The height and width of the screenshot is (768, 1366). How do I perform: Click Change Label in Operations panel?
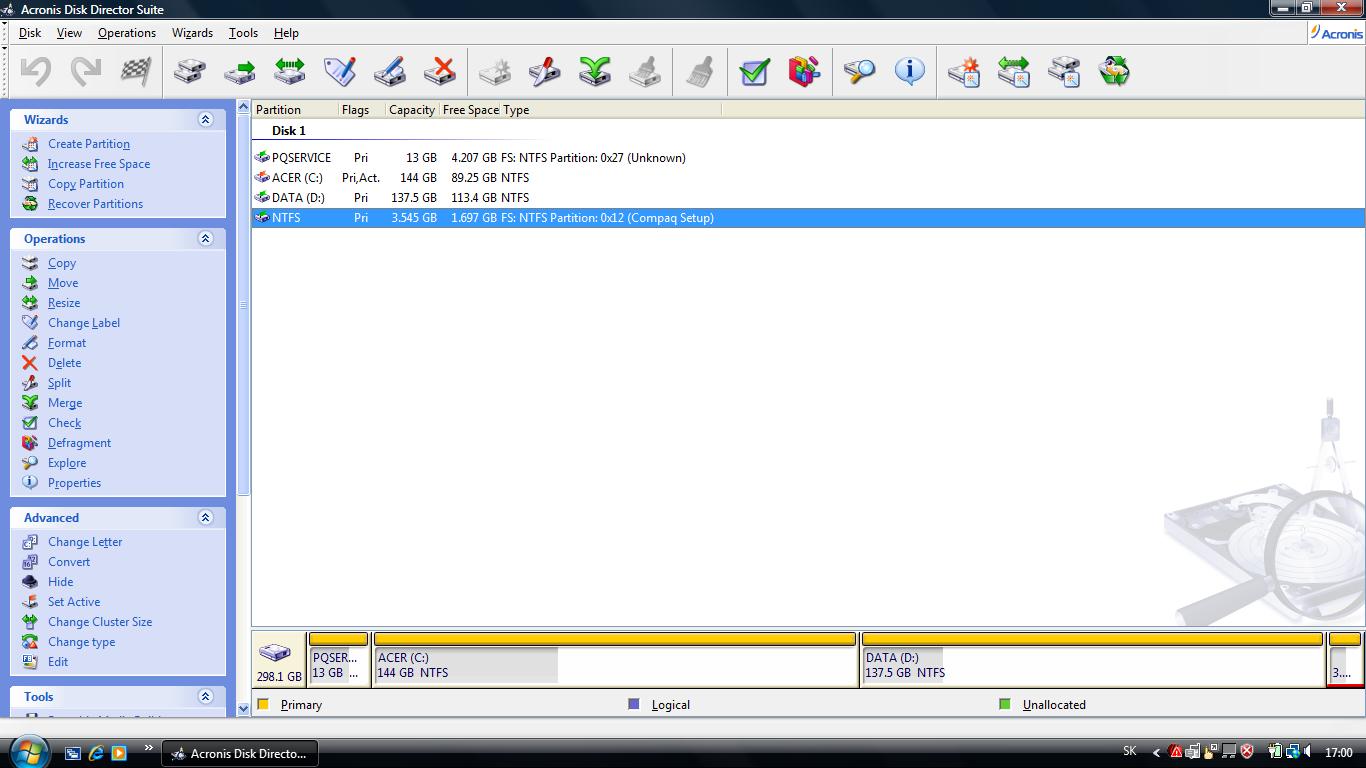(84, 323)
